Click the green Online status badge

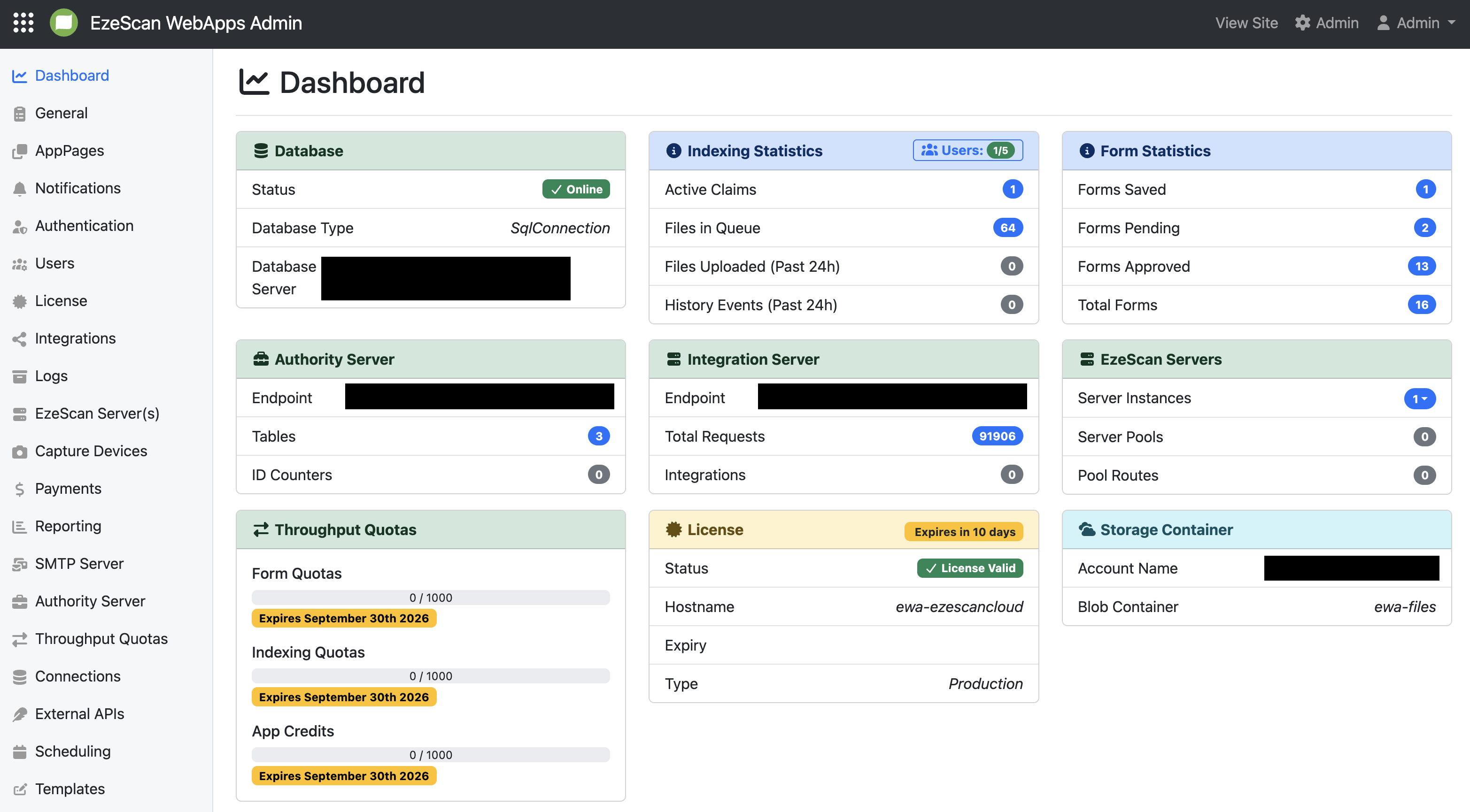575,189
